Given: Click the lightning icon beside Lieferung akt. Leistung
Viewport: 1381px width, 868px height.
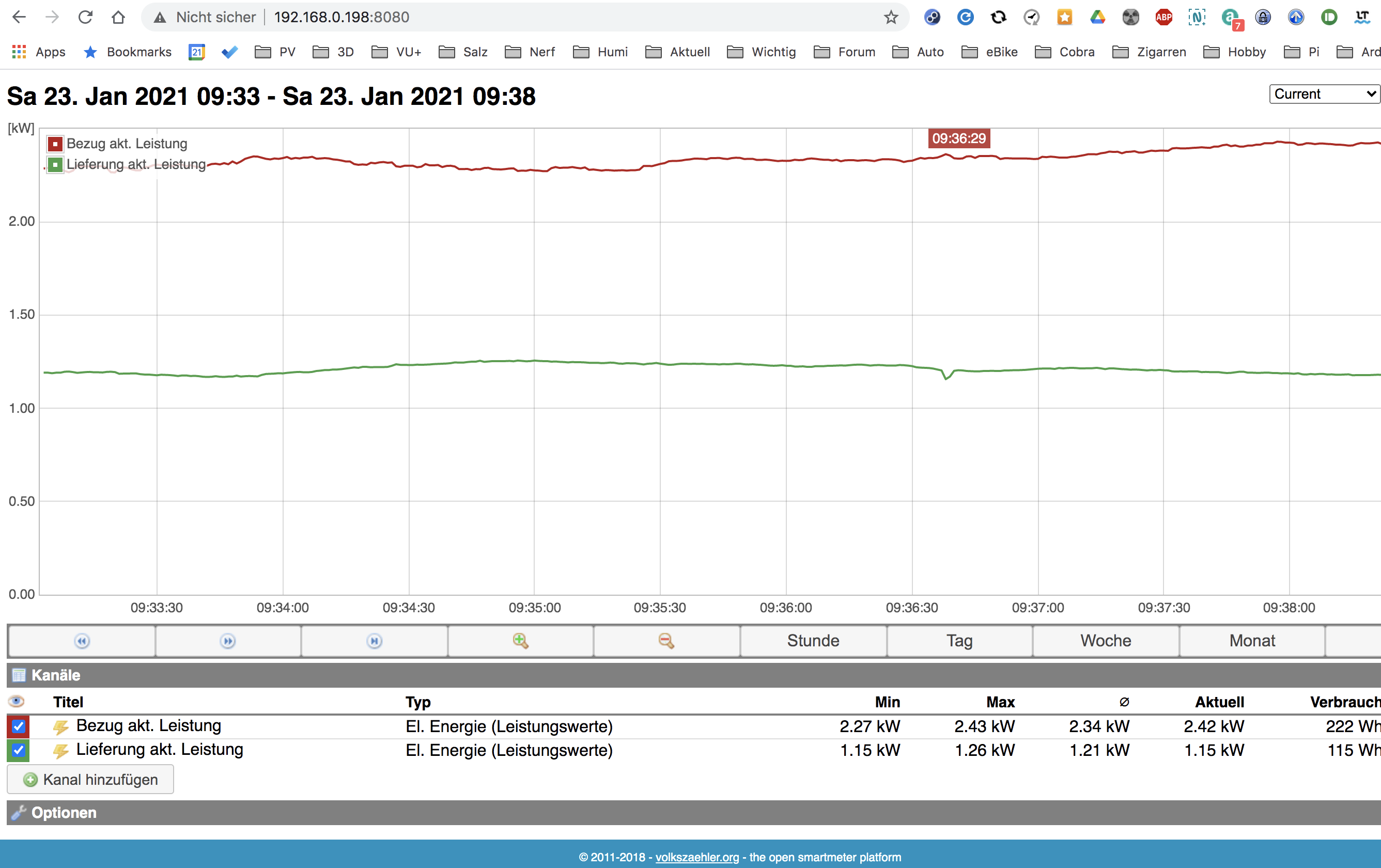Looking at the screenshot, I should point(61,750).
